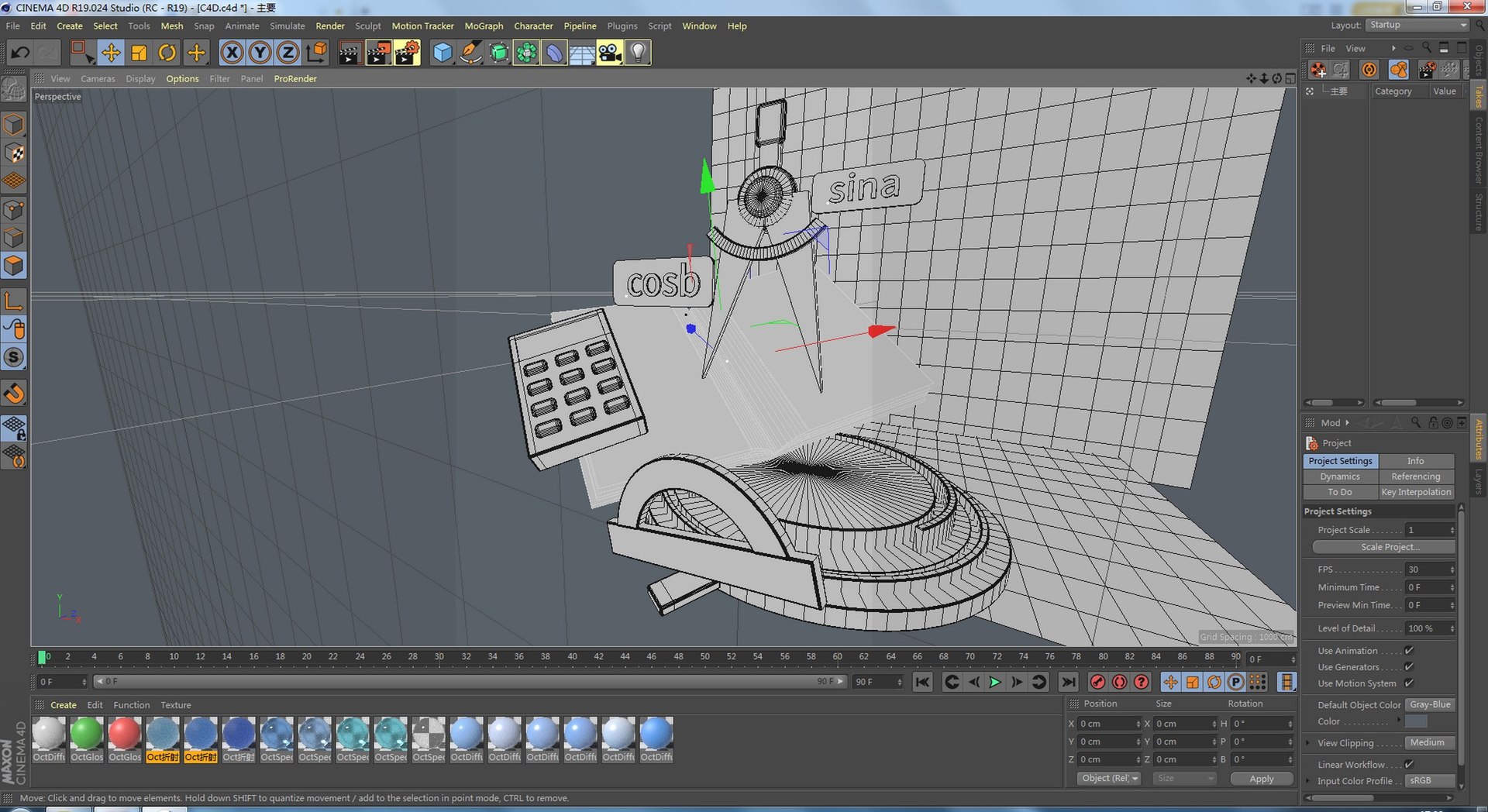Select Polygons mode icon
1488x812 pixels.
coord(14,266)
